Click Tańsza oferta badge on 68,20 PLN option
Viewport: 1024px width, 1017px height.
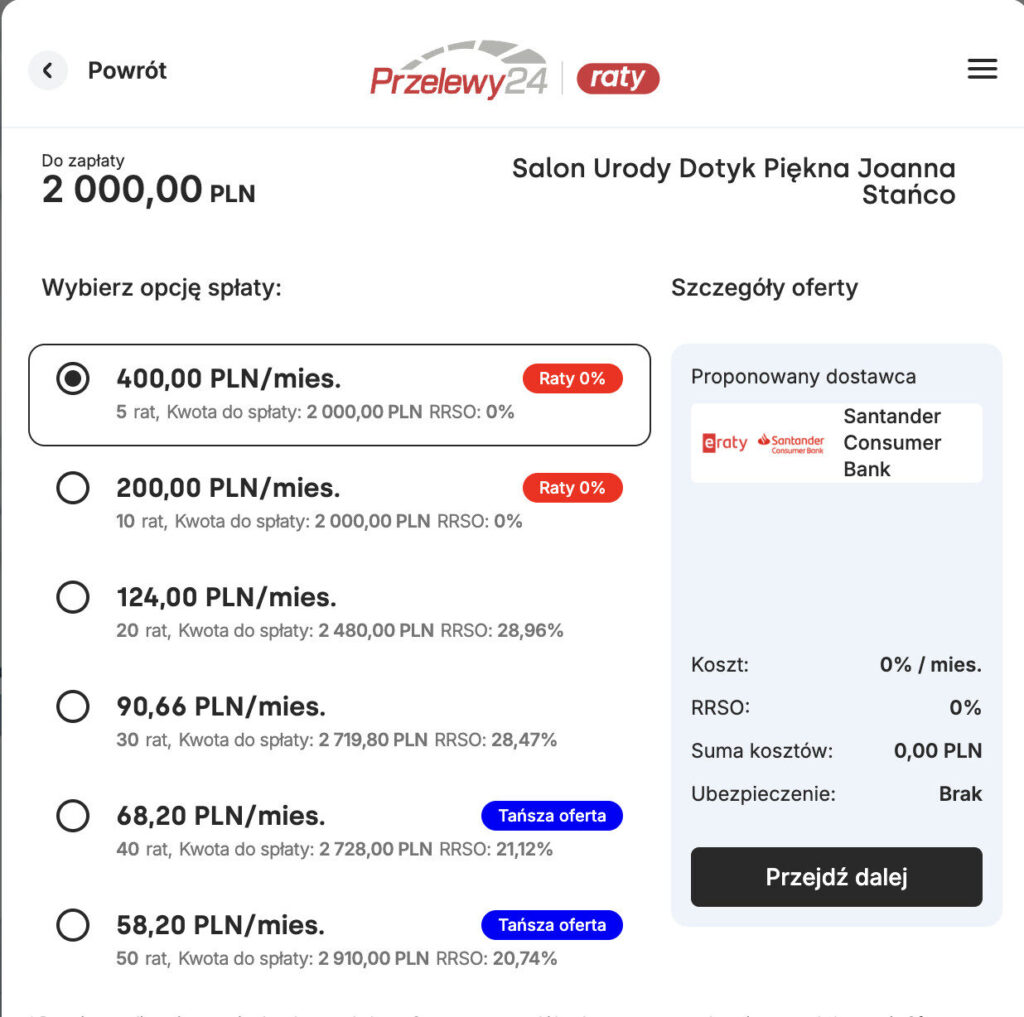tap(552, 816)
